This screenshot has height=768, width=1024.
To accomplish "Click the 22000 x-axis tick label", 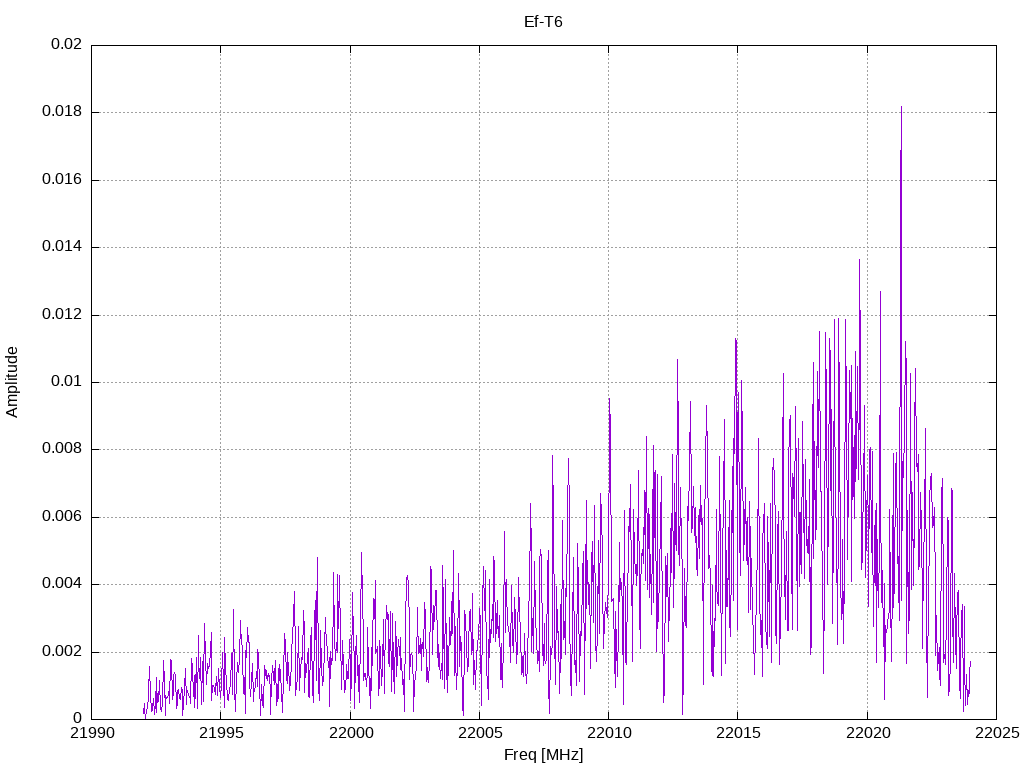I will coord(350,733).
